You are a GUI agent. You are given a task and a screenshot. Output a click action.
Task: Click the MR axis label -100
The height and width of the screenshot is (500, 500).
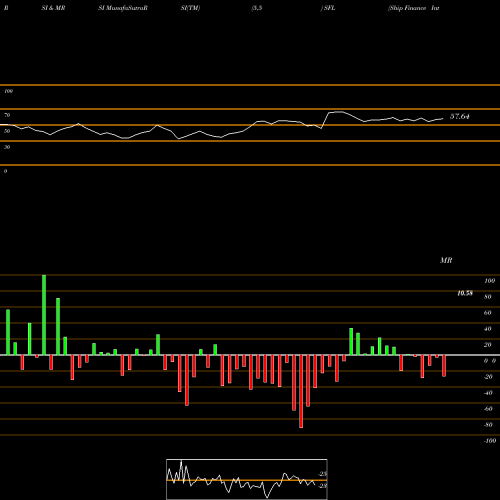click(x=489, y=441)
